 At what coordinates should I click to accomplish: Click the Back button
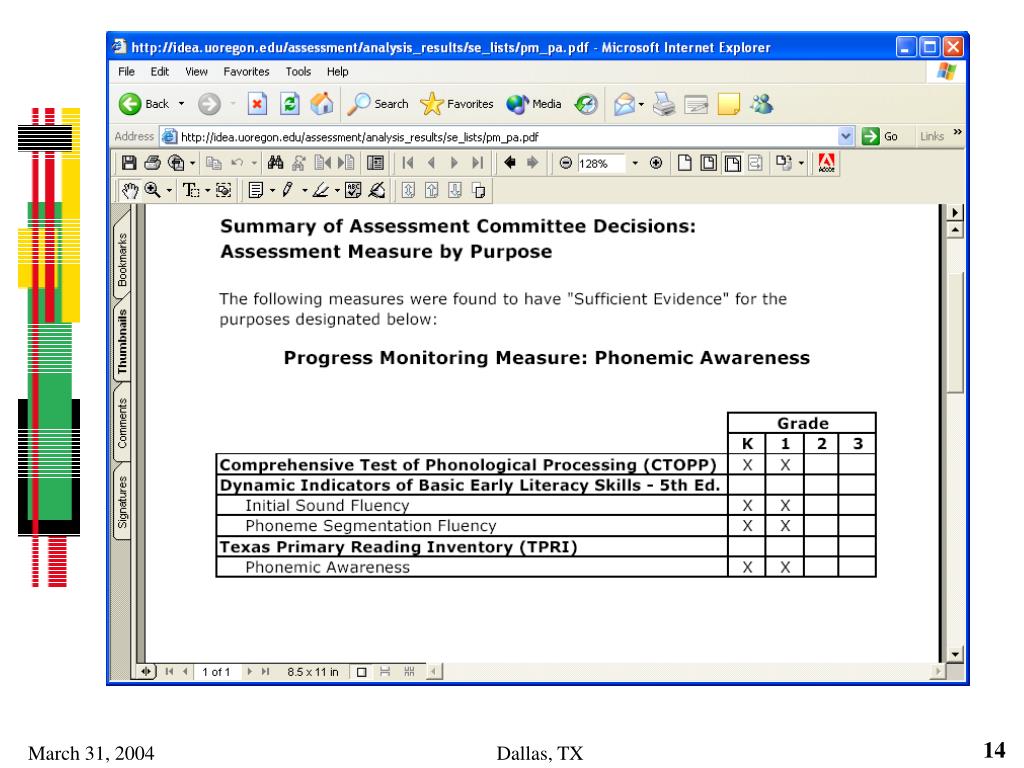pyautogui.click(x=144, y=104)
